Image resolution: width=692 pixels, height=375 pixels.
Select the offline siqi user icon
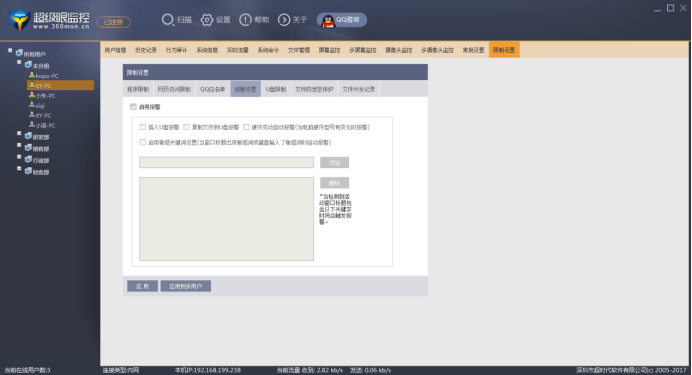click(x=32, y=105)
